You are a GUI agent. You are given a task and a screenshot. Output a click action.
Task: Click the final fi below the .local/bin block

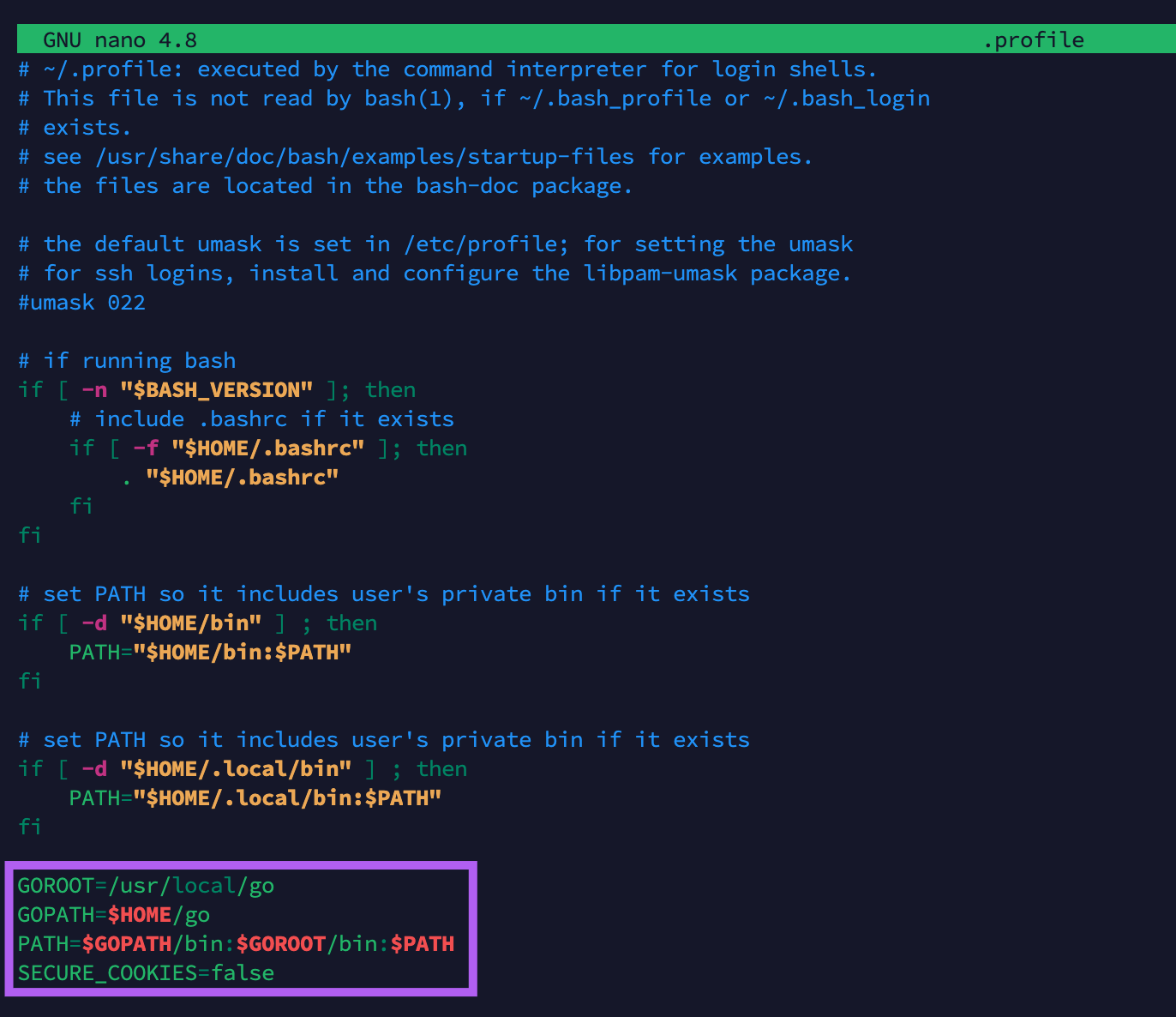(30, 827)
